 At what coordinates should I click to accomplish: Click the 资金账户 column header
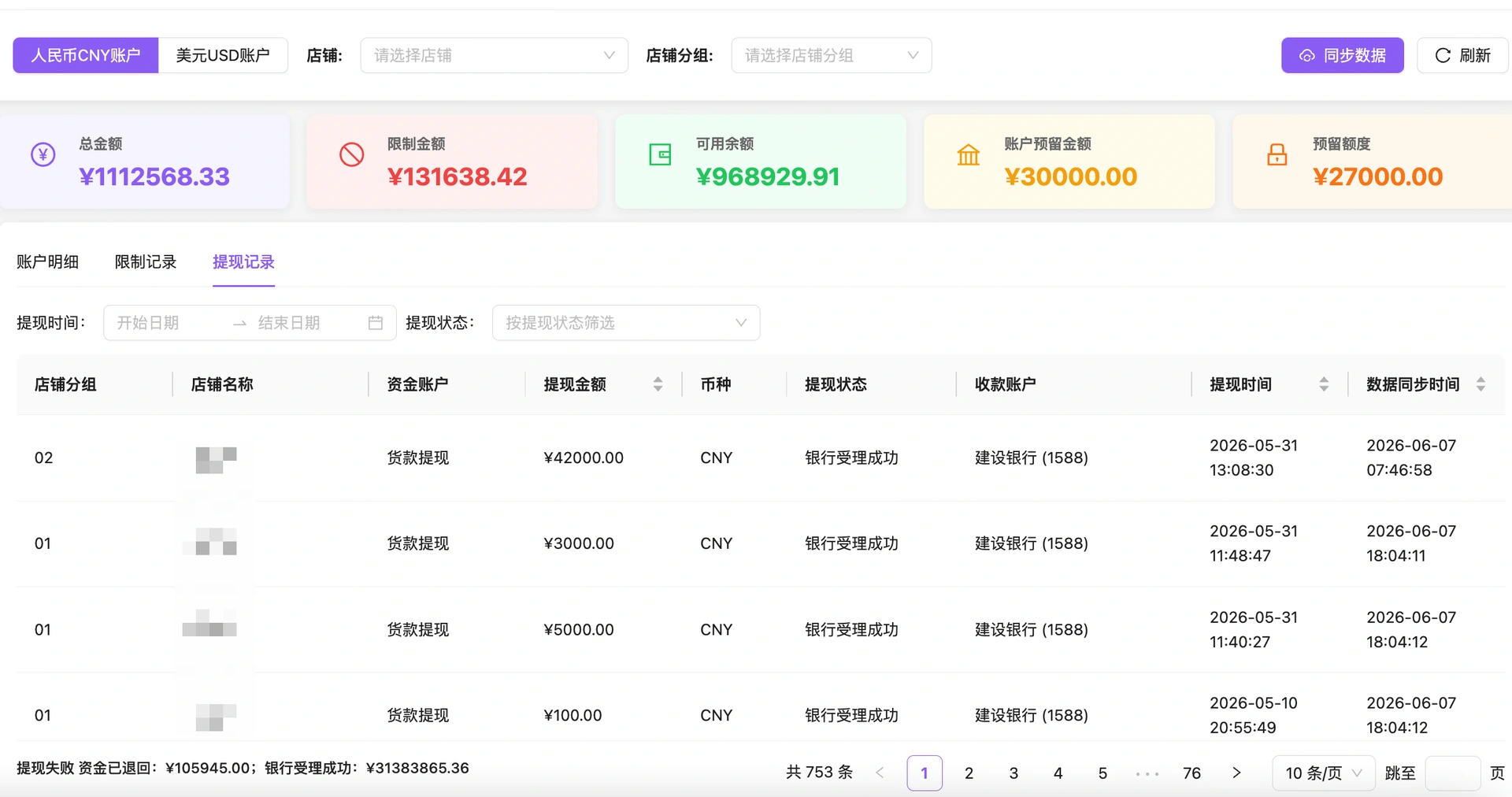(417, 384)
